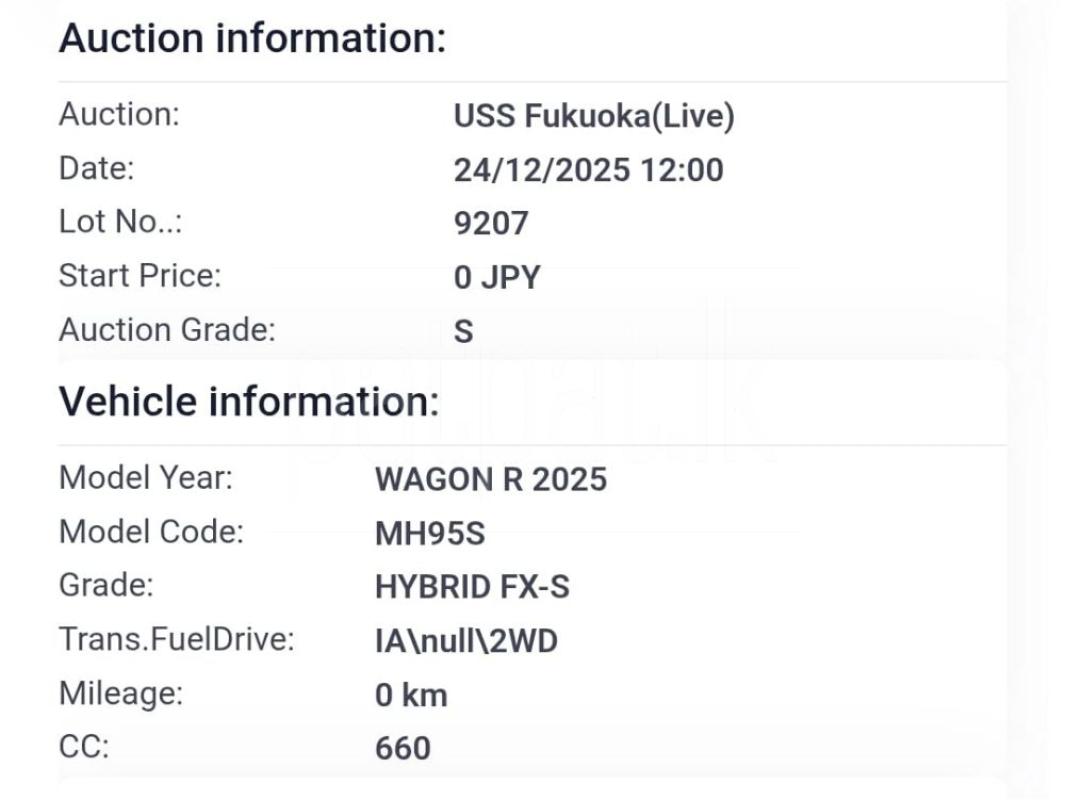Click the auction date 24/12/2025 12:00
Viewport: 1065px width, 800px height.
588,170
